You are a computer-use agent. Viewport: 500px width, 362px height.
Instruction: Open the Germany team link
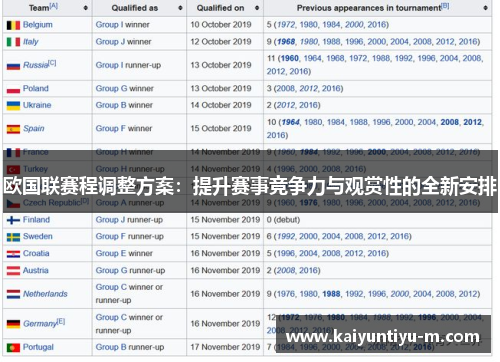40,324
